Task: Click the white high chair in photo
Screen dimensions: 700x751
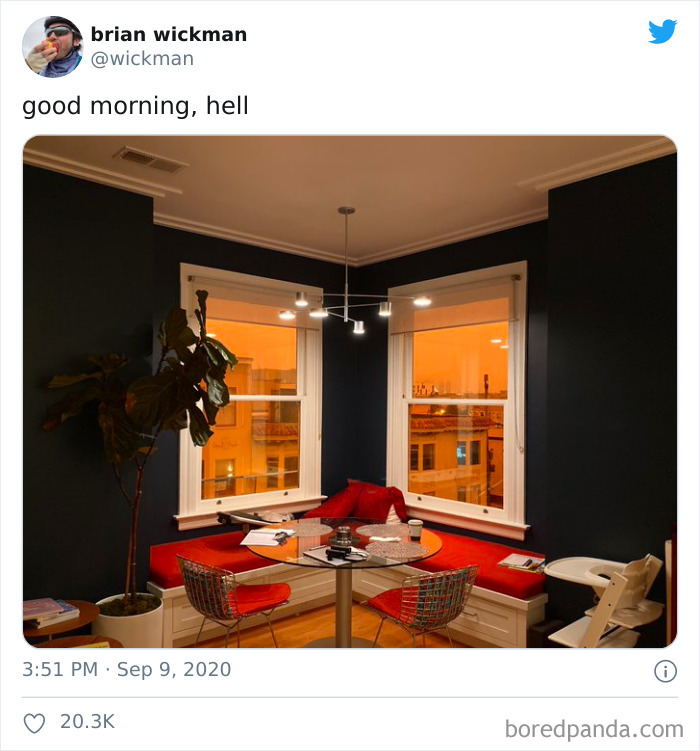Action: (x=606, y=599)
